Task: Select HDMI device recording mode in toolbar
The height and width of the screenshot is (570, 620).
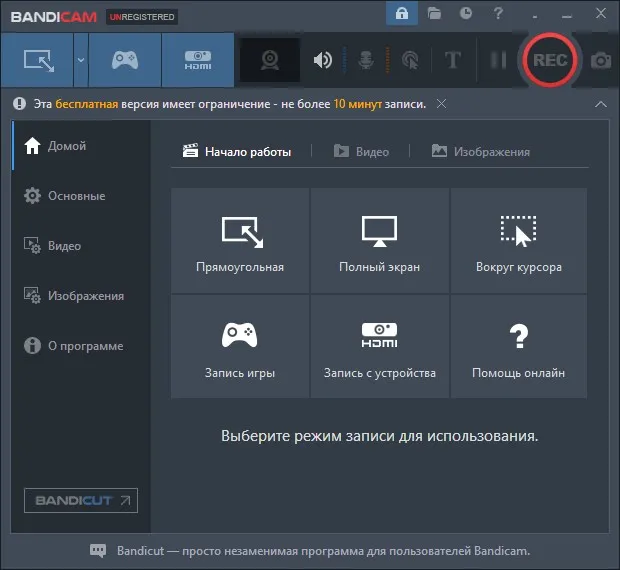Action: (198, 60)
